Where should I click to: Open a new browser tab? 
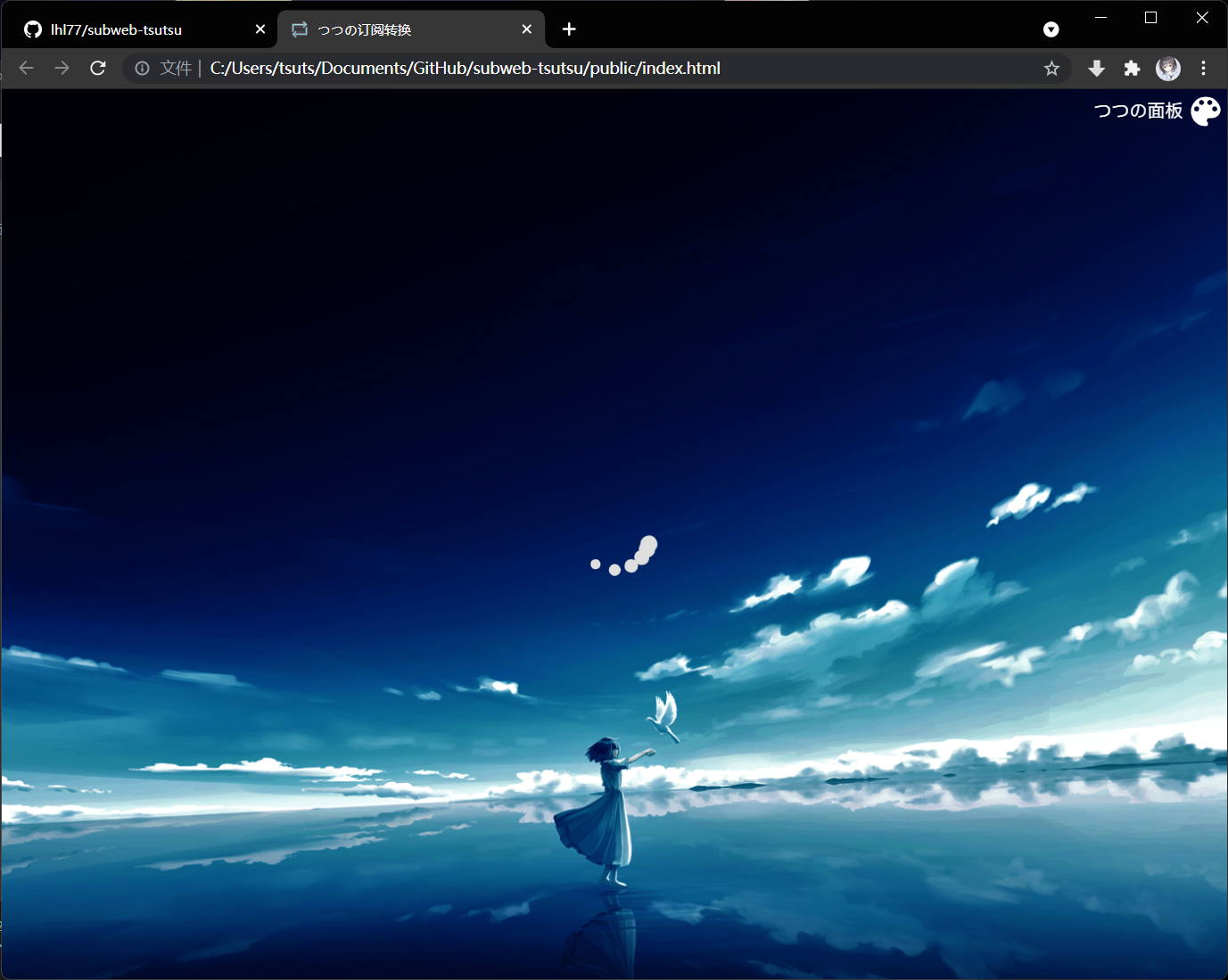(569, 29)
